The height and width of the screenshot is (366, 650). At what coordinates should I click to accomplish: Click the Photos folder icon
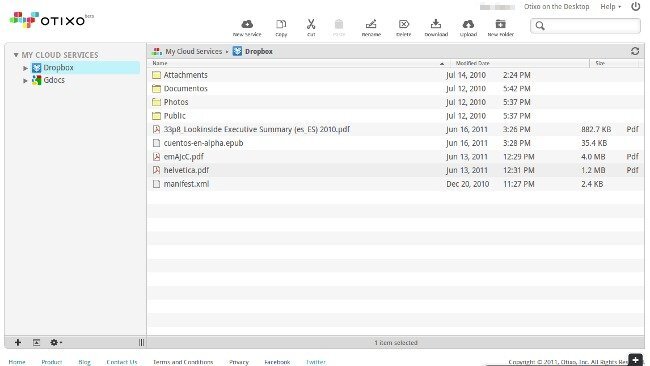[x=156, y=102]
